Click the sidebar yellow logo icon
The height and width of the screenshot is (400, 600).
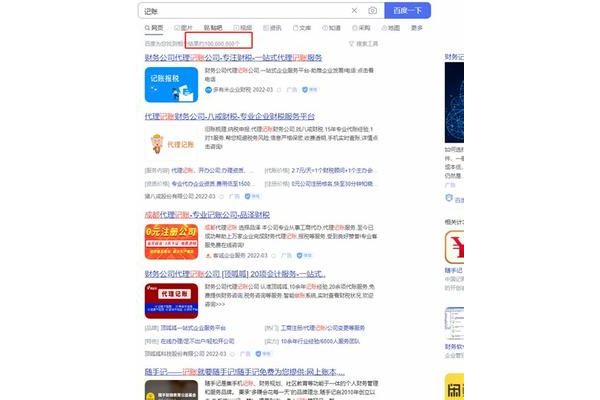[x=454, y=387]
